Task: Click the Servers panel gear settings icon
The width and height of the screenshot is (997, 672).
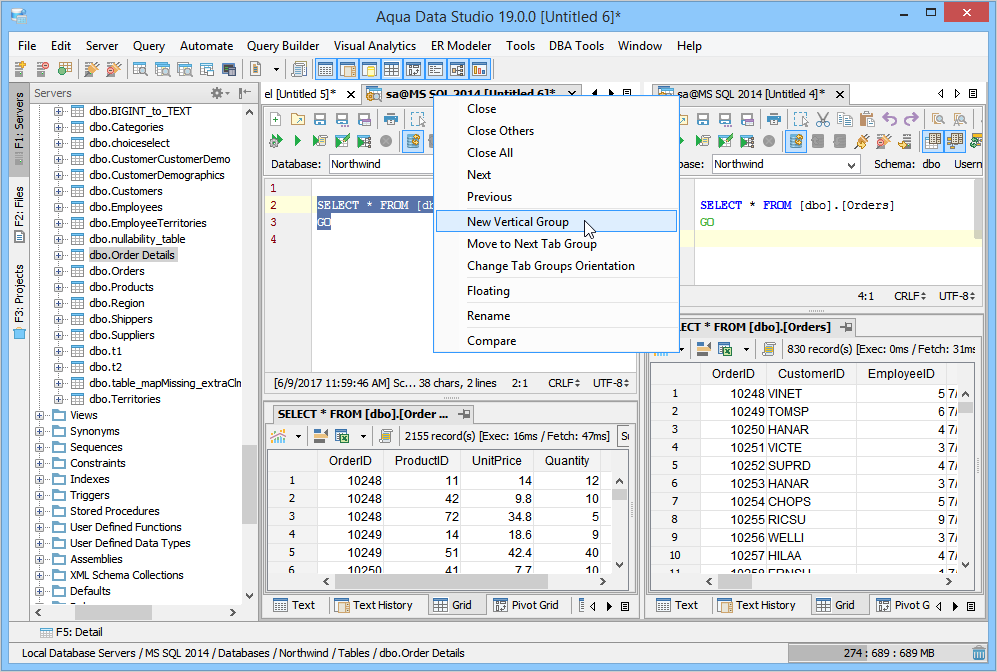Action: click(217, 93)
